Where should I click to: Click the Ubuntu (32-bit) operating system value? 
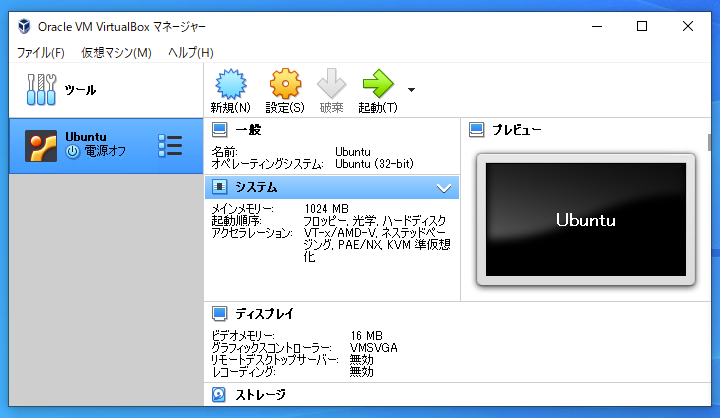coord(374,164)
